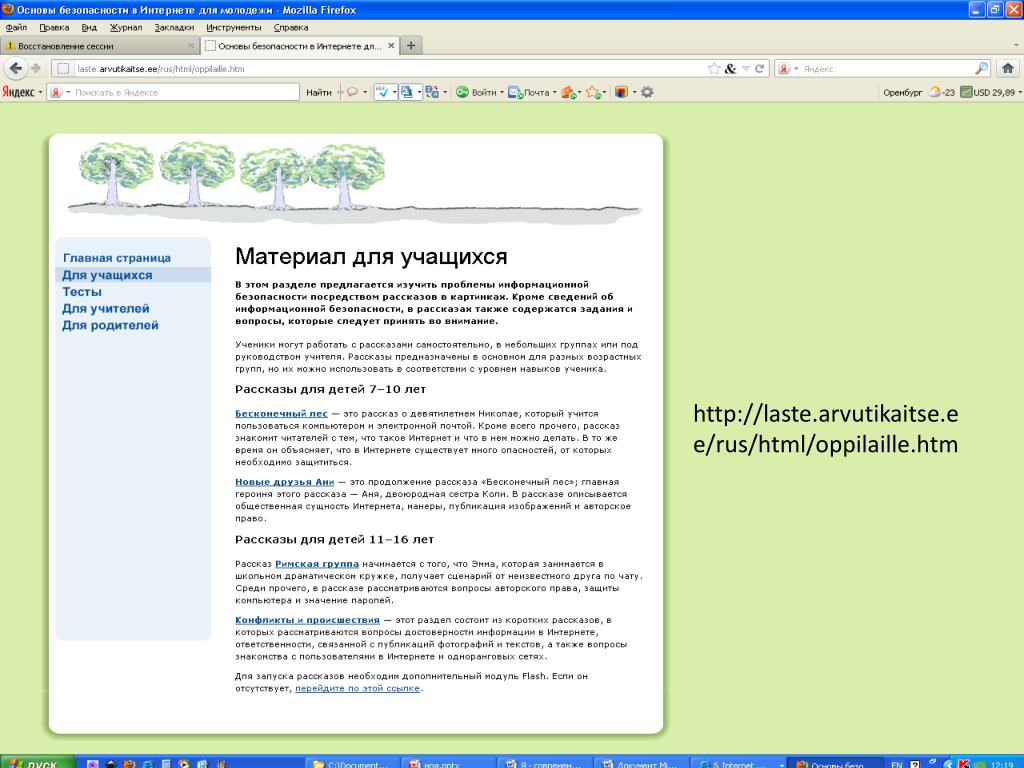Click the Yandex bar spell-check icon

383,92
